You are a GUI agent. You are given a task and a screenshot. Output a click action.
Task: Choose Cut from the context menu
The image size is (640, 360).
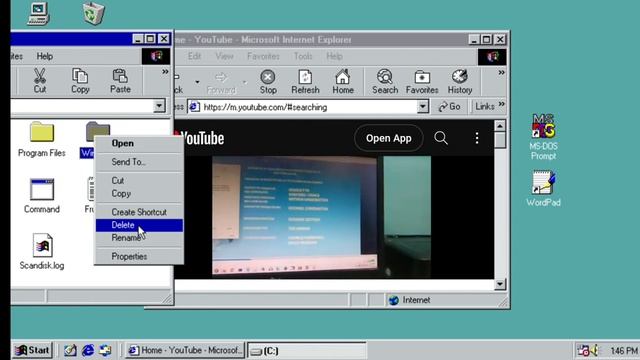click(x=139, y=180)
